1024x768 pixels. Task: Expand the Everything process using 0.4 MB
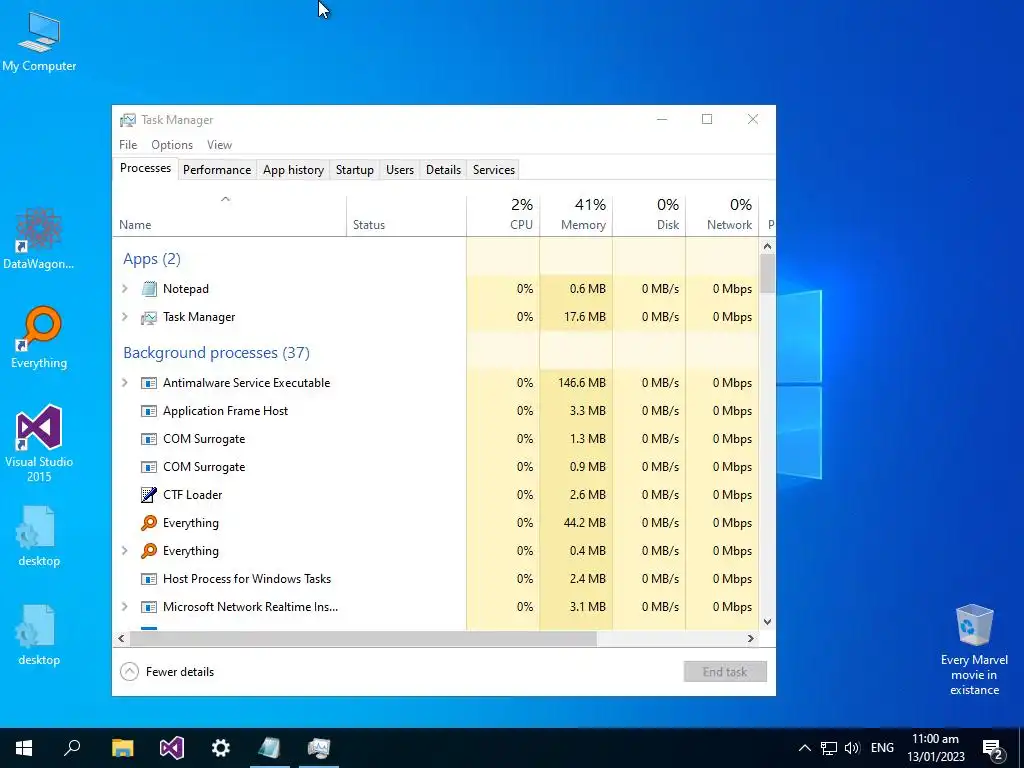[125, 550]
